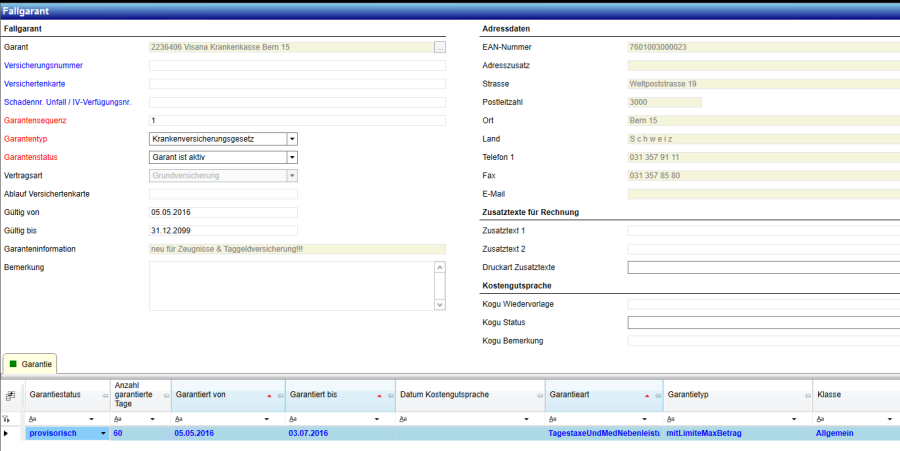
Task: Click the filter row funnel icon
Action: coord(8,419)
